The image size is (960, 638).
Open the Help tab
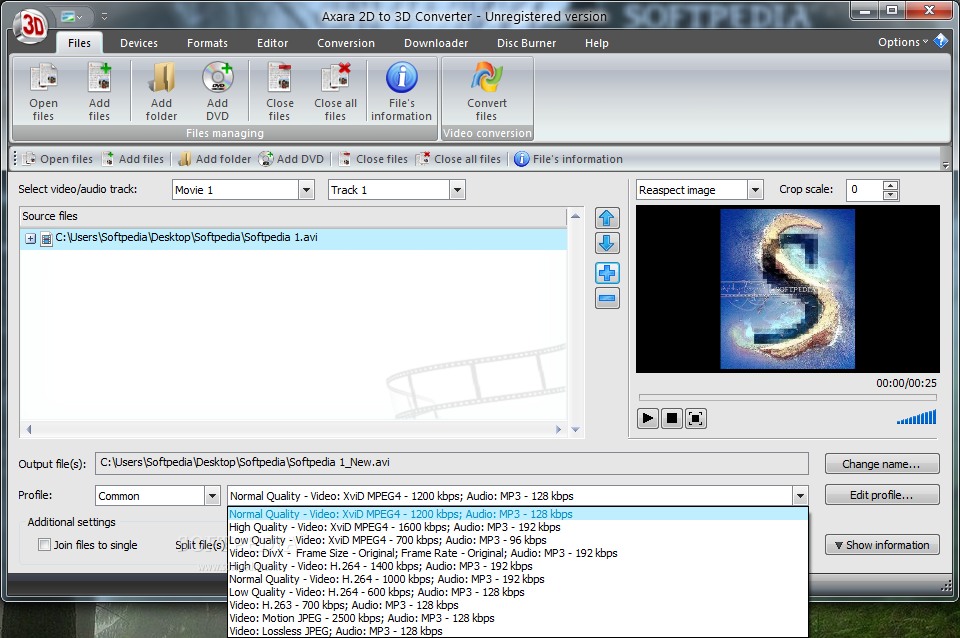tap(596, 43)
